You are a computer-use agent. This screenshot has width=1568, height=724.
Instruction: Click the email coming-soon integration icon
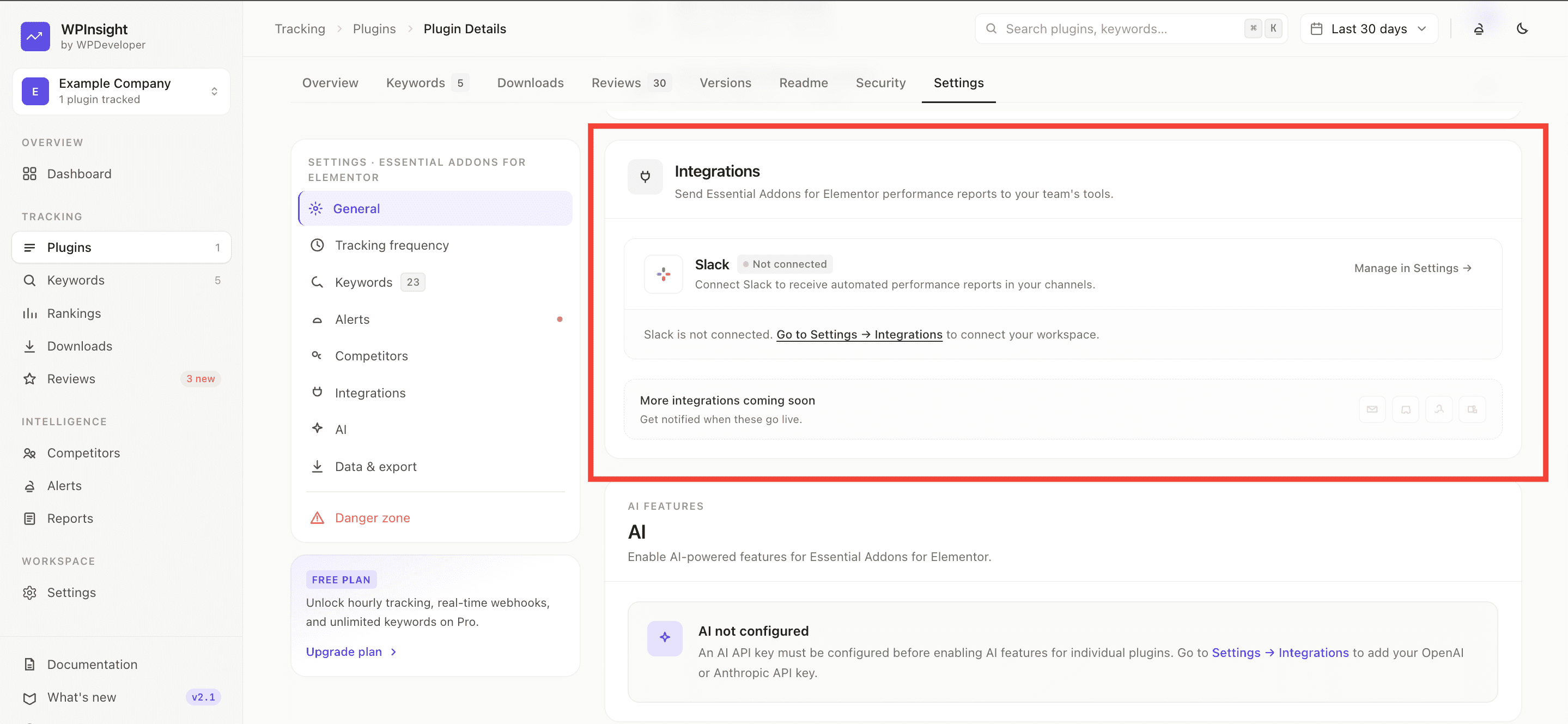(1372, 409)
